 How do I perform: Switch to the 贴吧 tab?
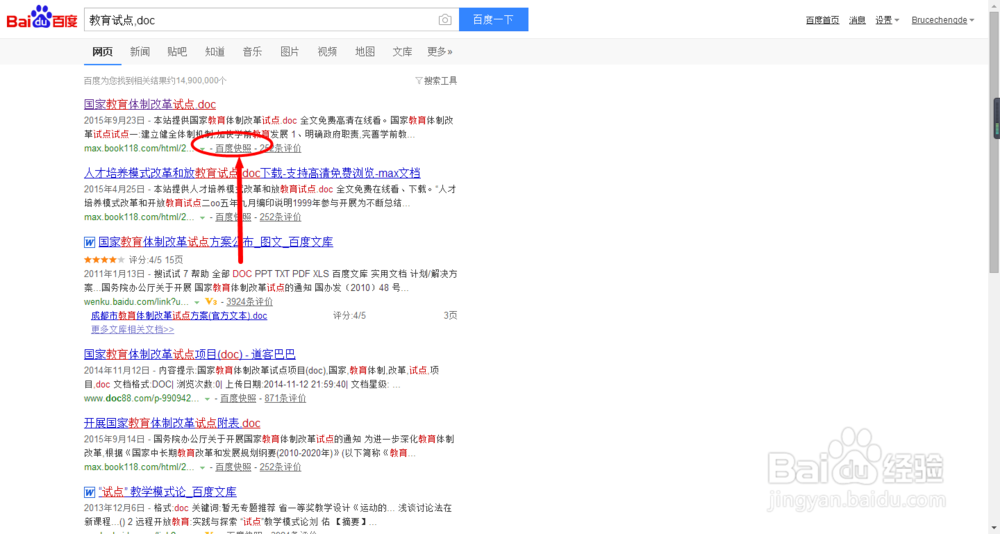coord(177,52)
